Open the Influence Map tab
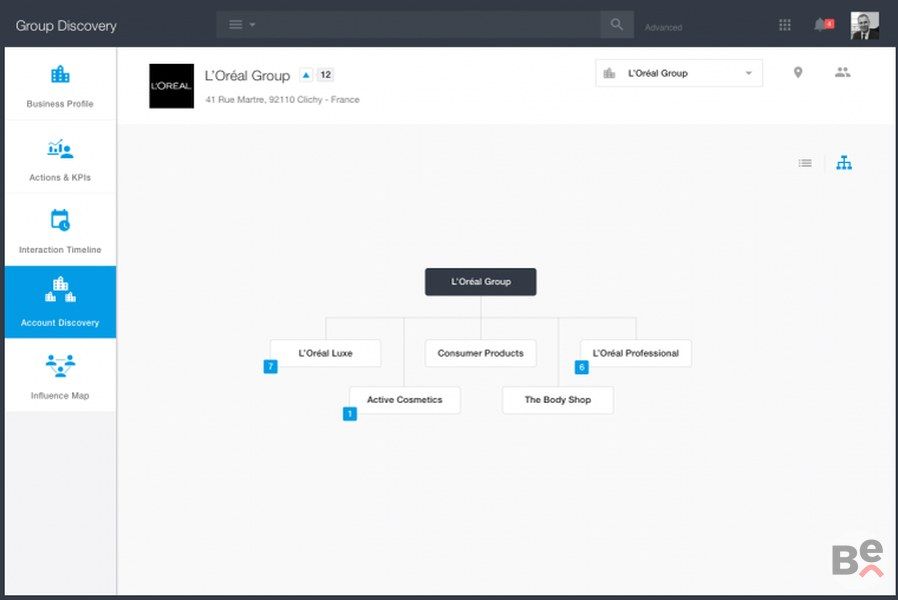Viewport: 898px width, 600px height. coord(60,376)
